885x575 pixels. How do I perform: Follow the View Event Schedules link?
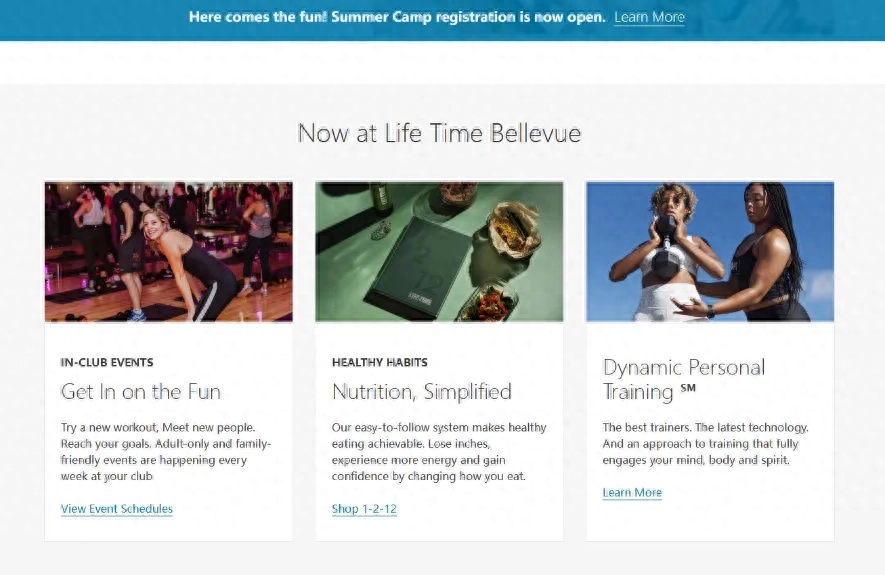[x=117, y=508]
